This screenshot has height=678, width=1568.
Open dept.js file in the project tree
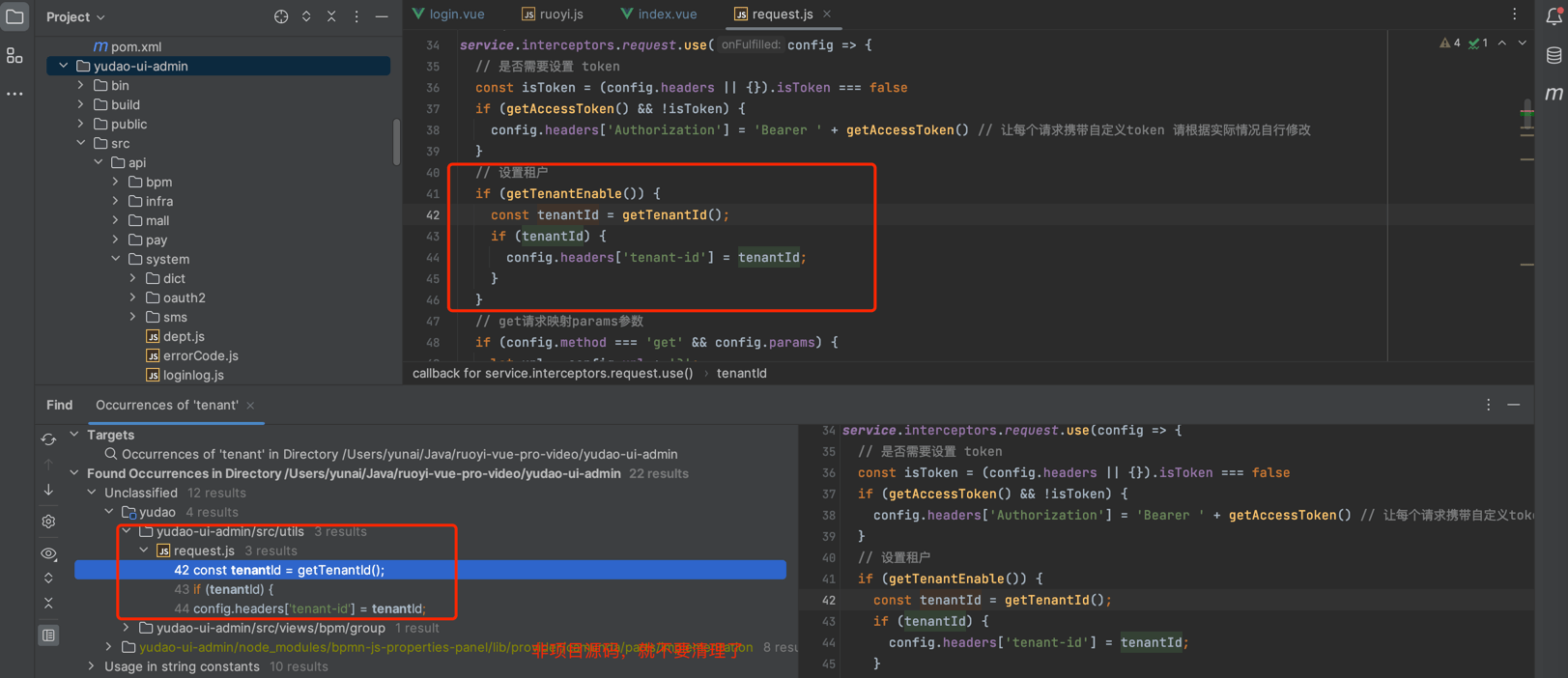point(183,336)
